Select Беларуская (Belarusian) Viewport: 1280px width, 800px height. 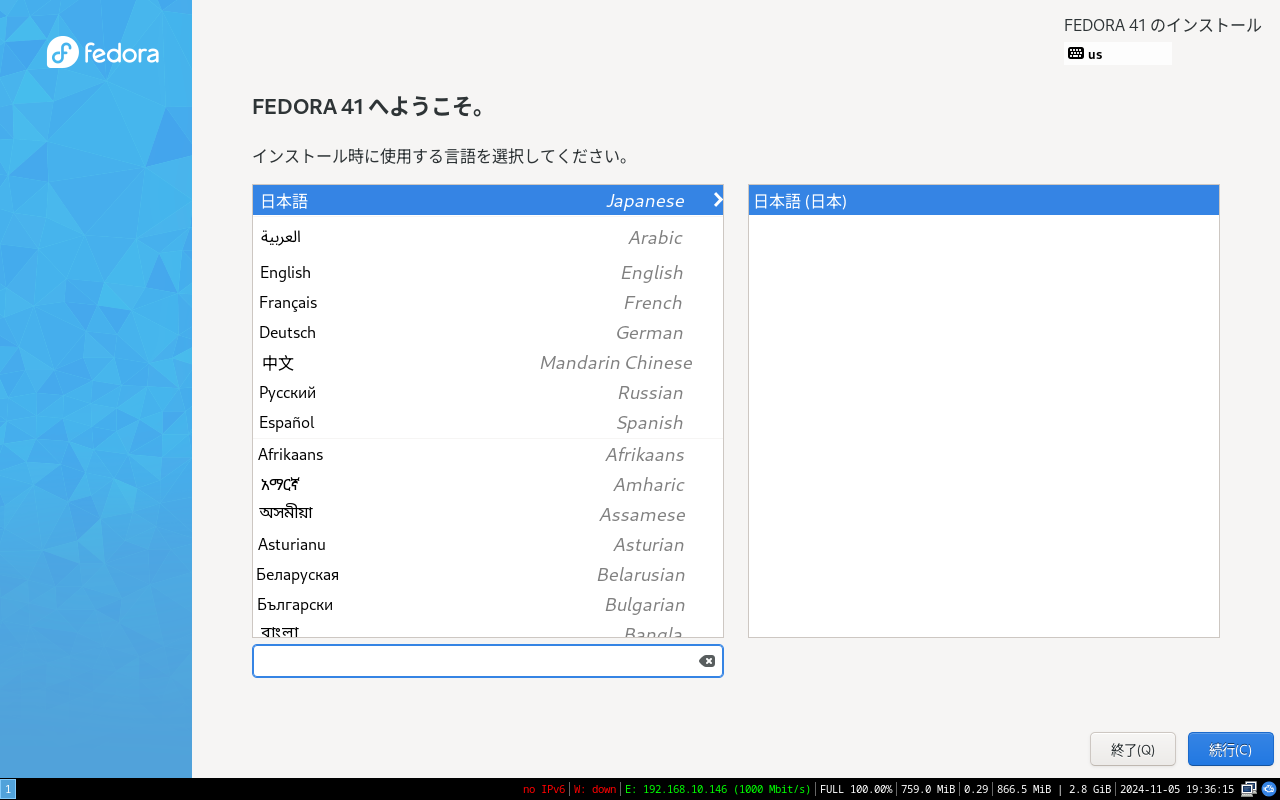click(x=488, y=574)
